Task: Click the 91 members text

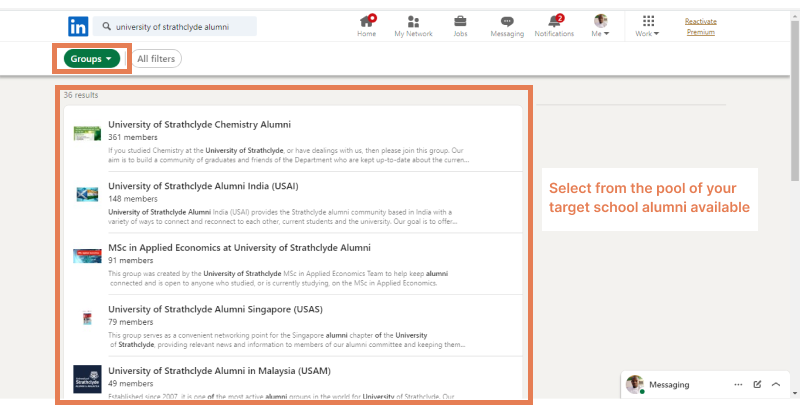Action: pyautogui.click(x=131, y=261)
